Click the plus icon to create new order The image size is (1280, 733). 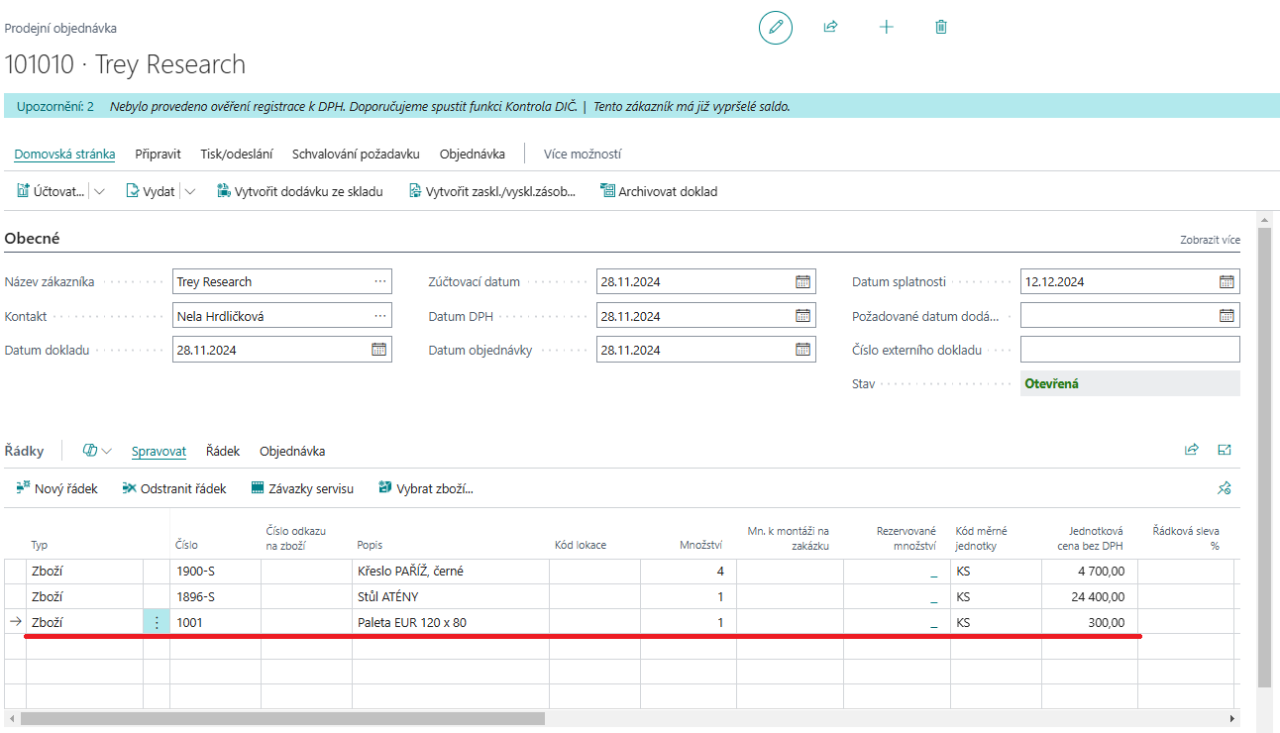[886, 28]
